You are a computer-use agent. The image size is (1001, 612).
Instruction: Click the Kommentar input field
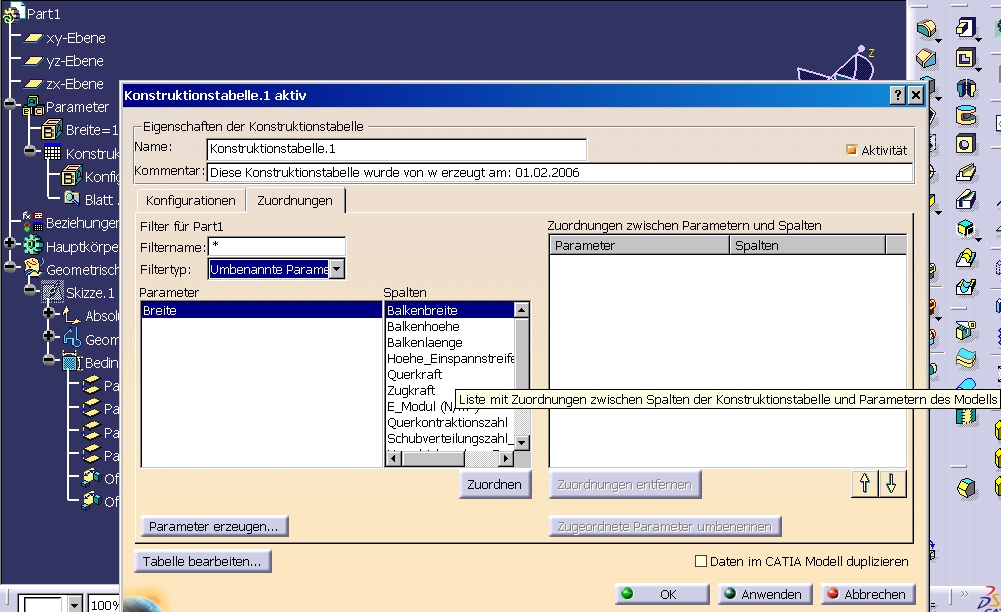click(x=559, y=172)
